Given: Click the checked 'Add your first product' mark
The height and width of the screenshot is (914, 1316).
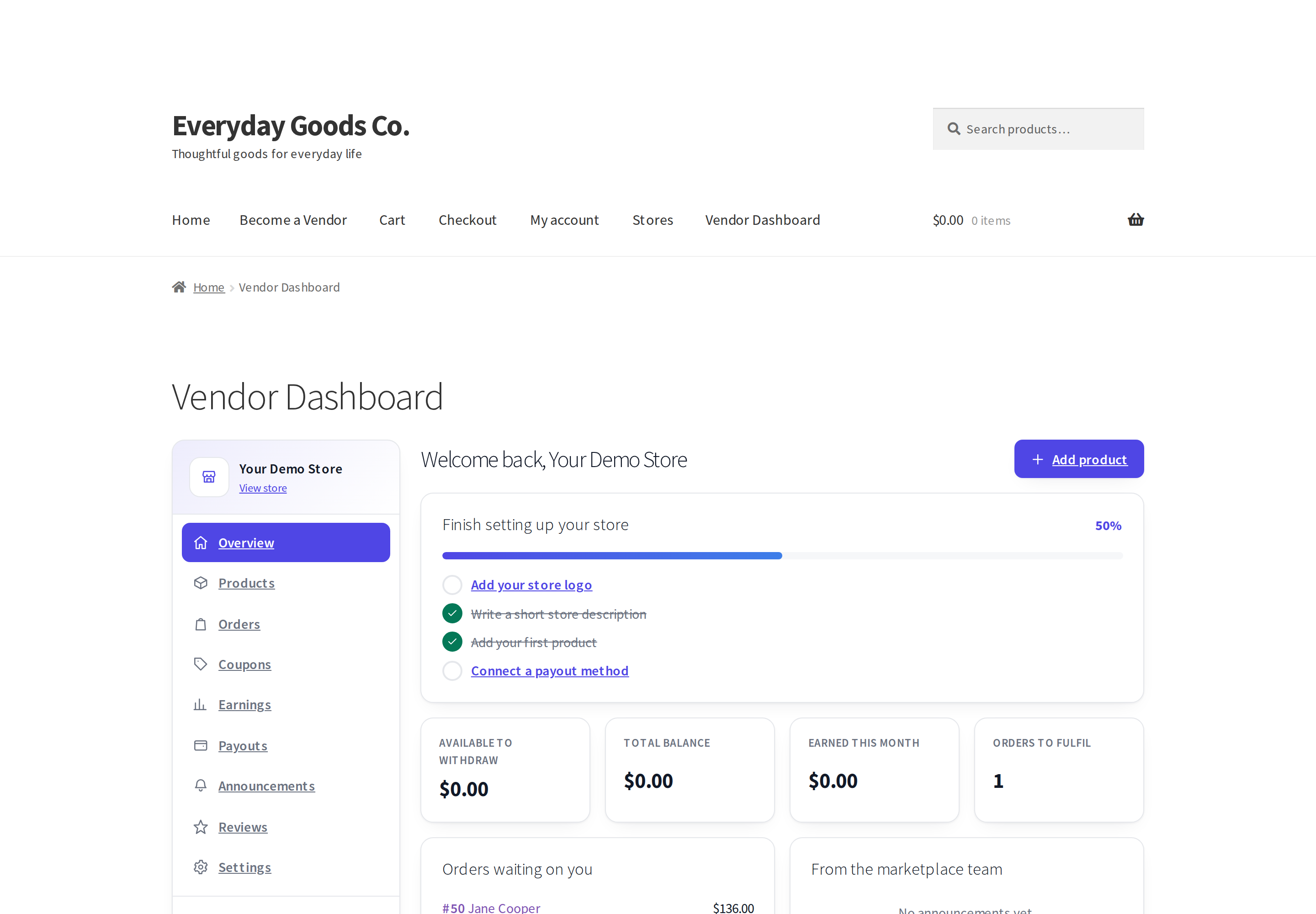Looking at the screenshot, I should (x=452, y=642).
